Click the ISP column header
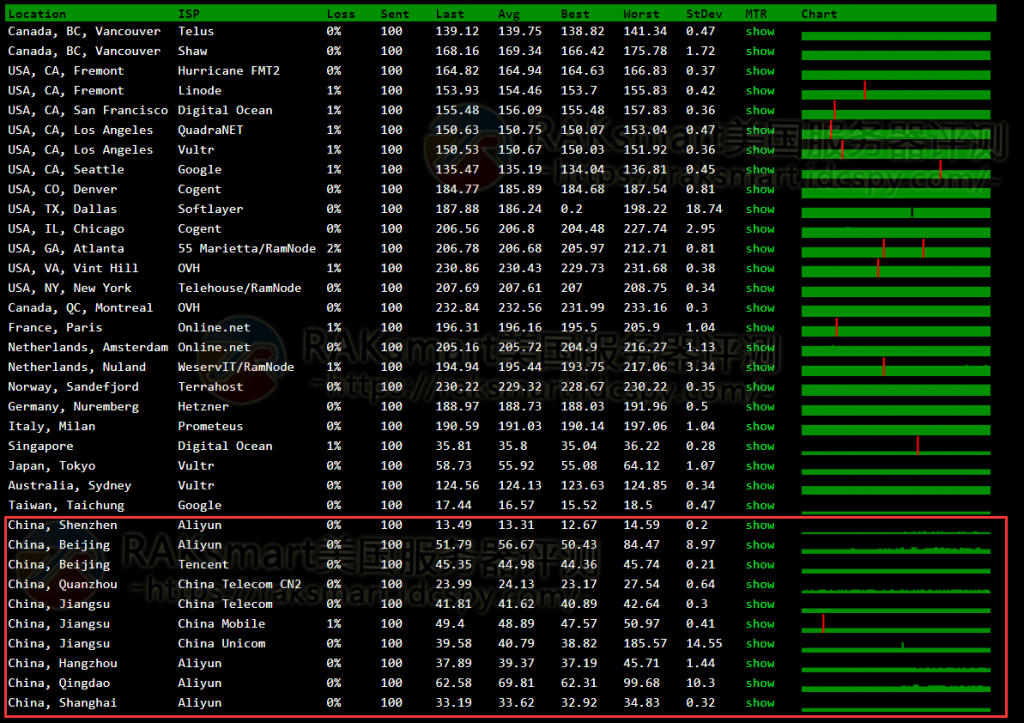 (x=188, y=14)
